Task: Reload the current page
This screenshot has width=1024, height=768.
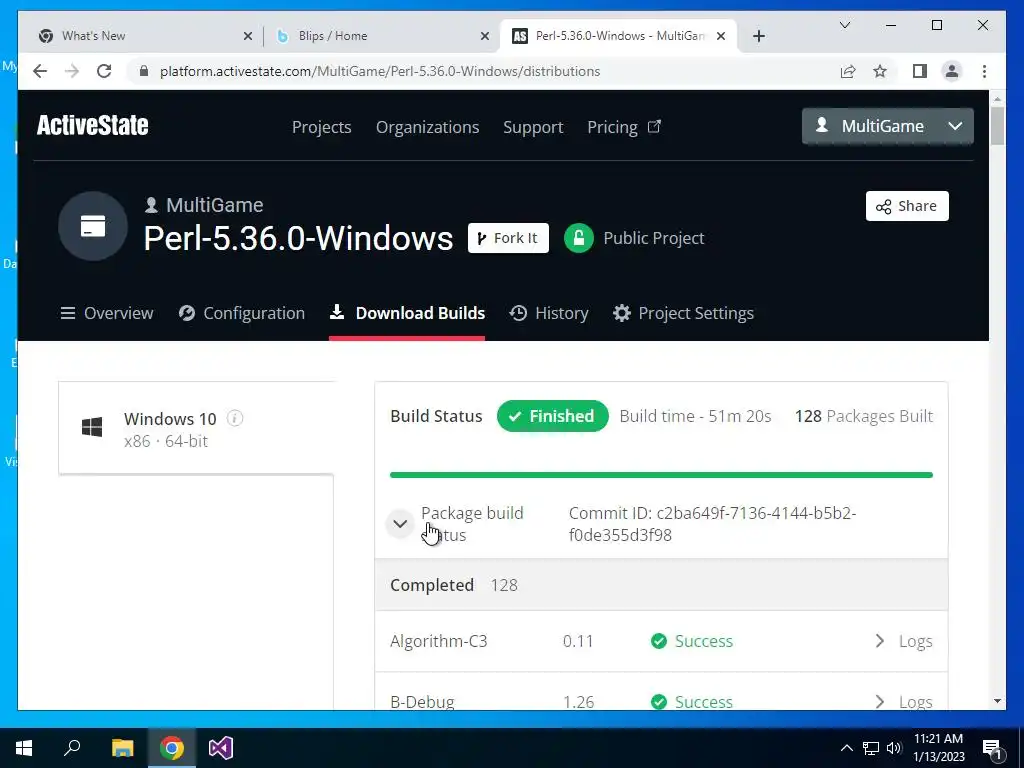Action: pyautogui.click(x=104, y=71)
